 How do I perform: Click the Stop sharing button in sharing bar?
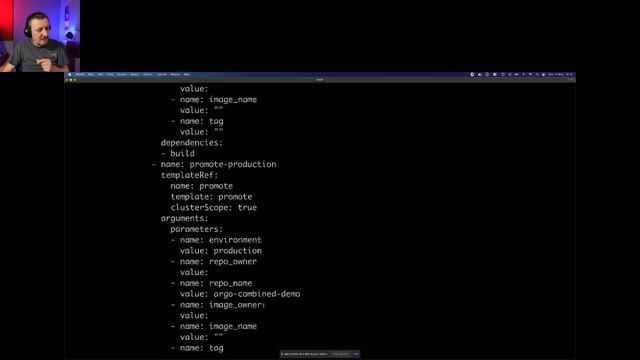point(340,354)
